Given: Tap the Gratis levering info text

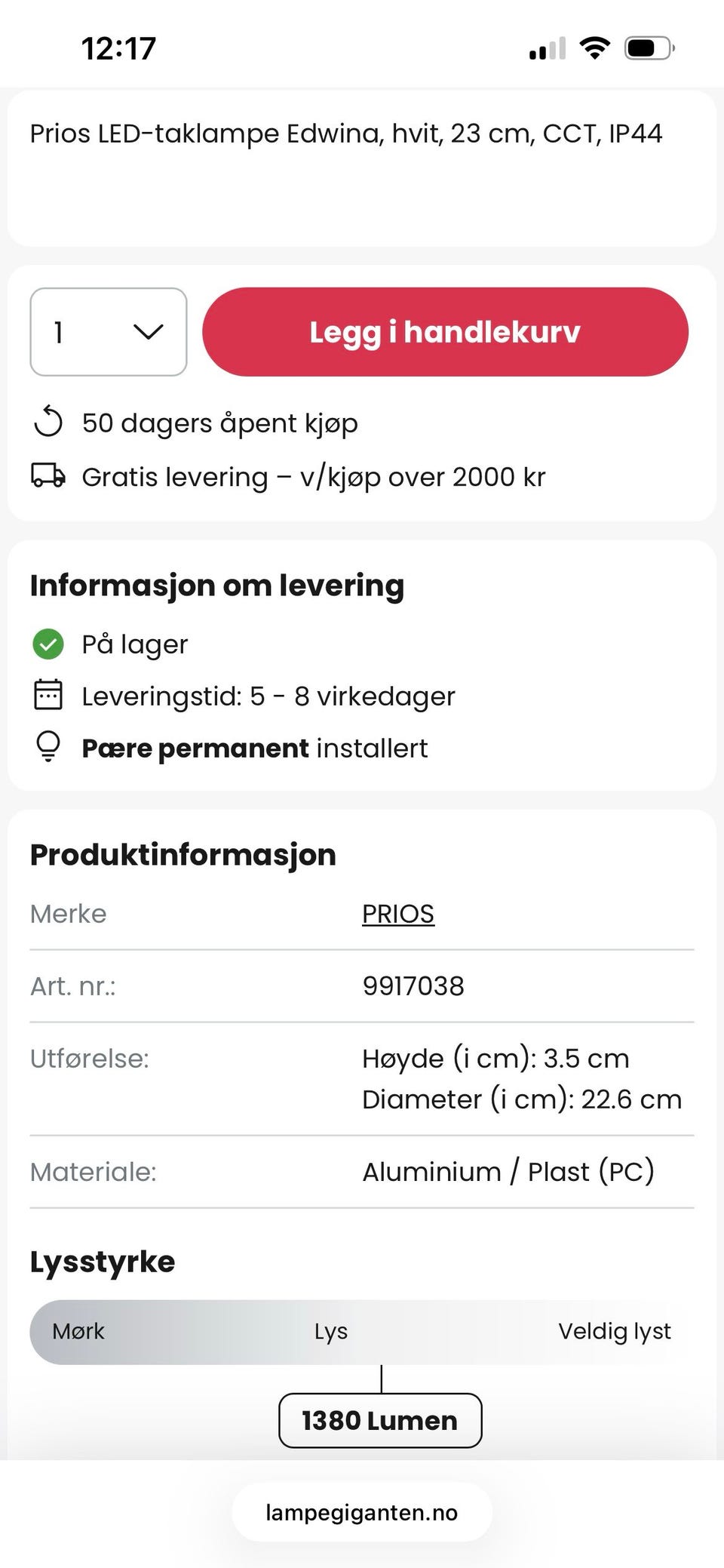Looking at the screenshot, I should click(313, 477).
